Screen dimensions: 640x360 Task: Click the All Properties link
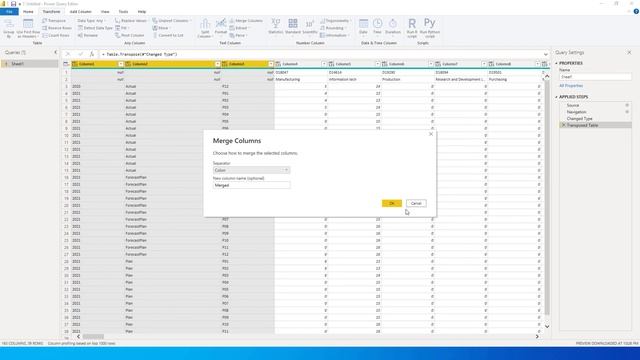tap(571, 86)
